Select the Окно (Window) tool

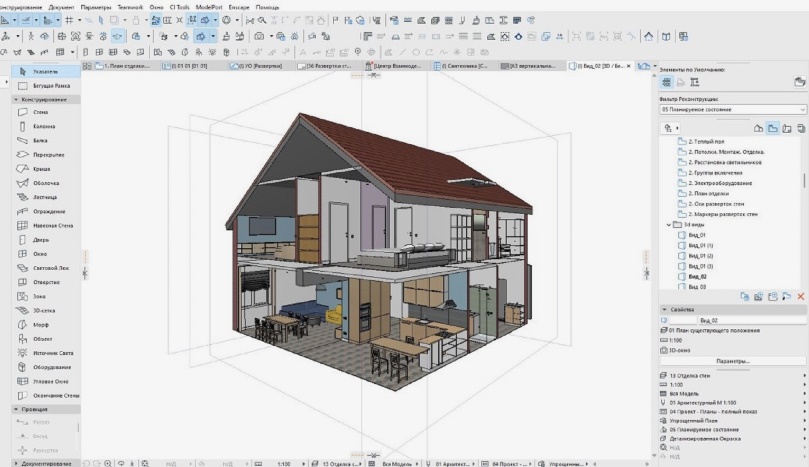click(45, 254)
